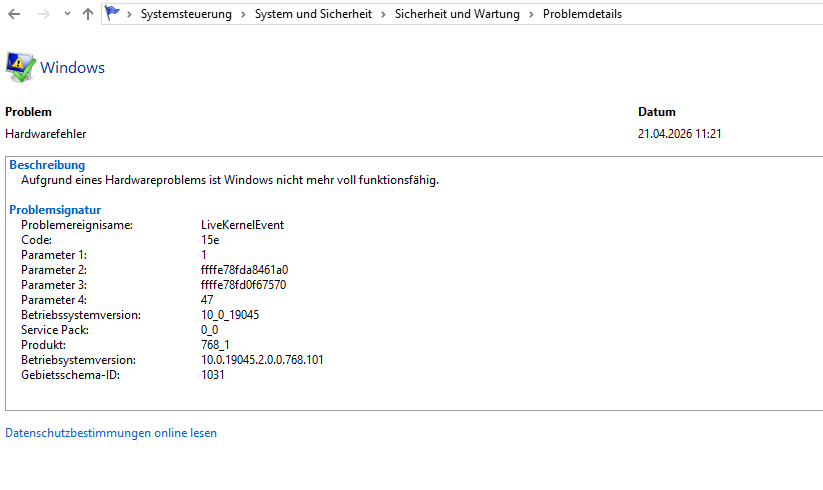The width and height of the screenshot is (823, 490).
Task: Select OS version 10_0_19045
Action: [230, 315]
